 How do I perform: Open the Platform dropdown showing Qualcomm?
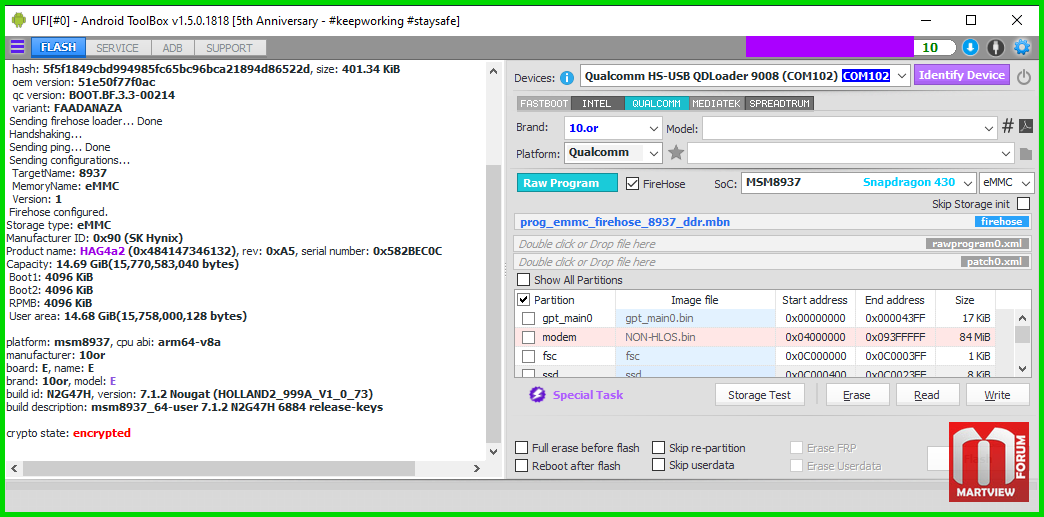click(613, 153)
